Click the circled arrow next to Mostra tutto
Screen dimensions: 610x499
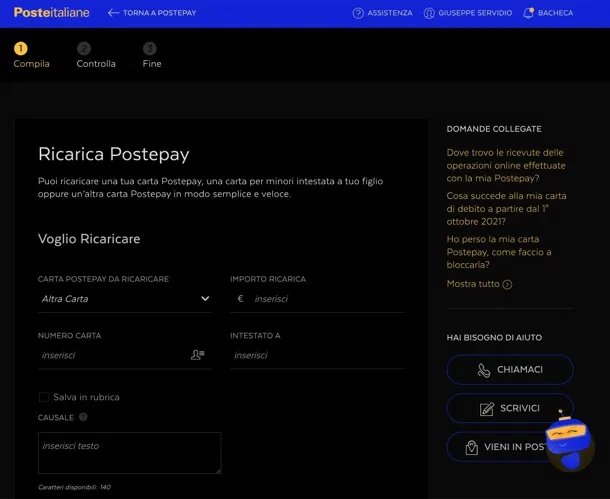coord(507,284)
